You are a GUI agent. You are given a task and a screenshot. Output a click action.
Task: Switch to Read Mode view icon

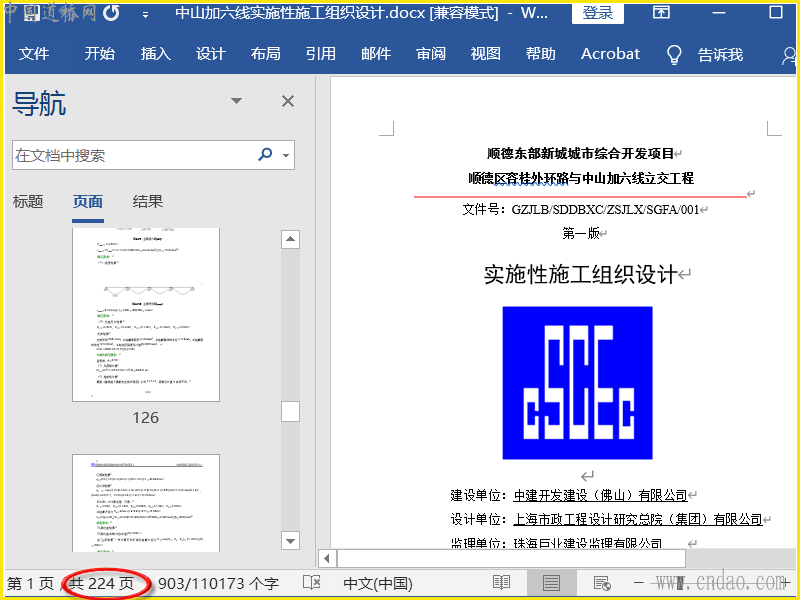pyautogui.click(x=502, y=582)
